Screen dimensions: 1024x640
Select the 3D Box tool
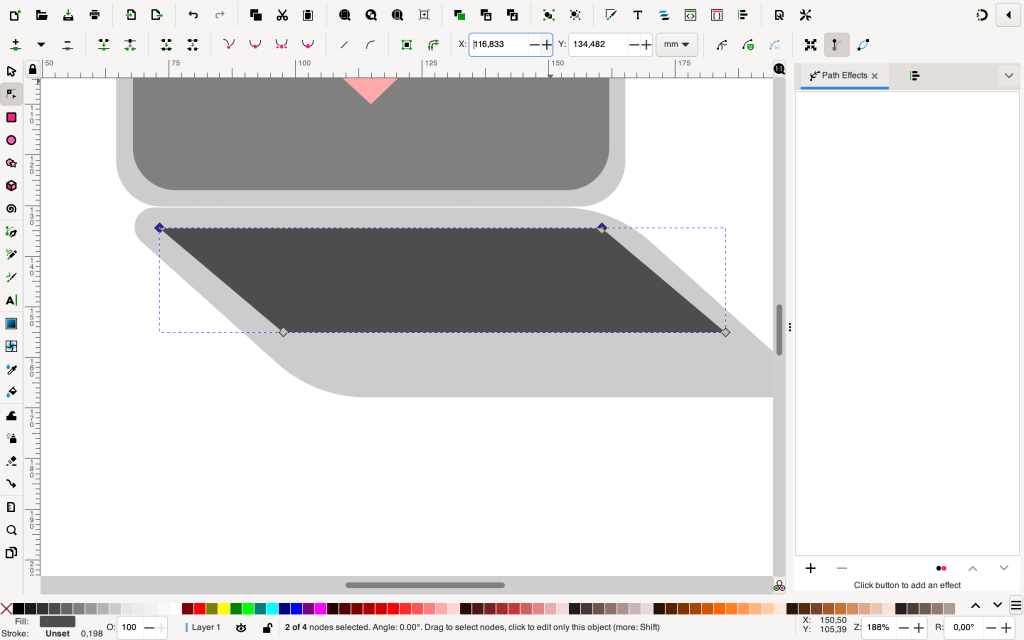click(x=11, y=186)
